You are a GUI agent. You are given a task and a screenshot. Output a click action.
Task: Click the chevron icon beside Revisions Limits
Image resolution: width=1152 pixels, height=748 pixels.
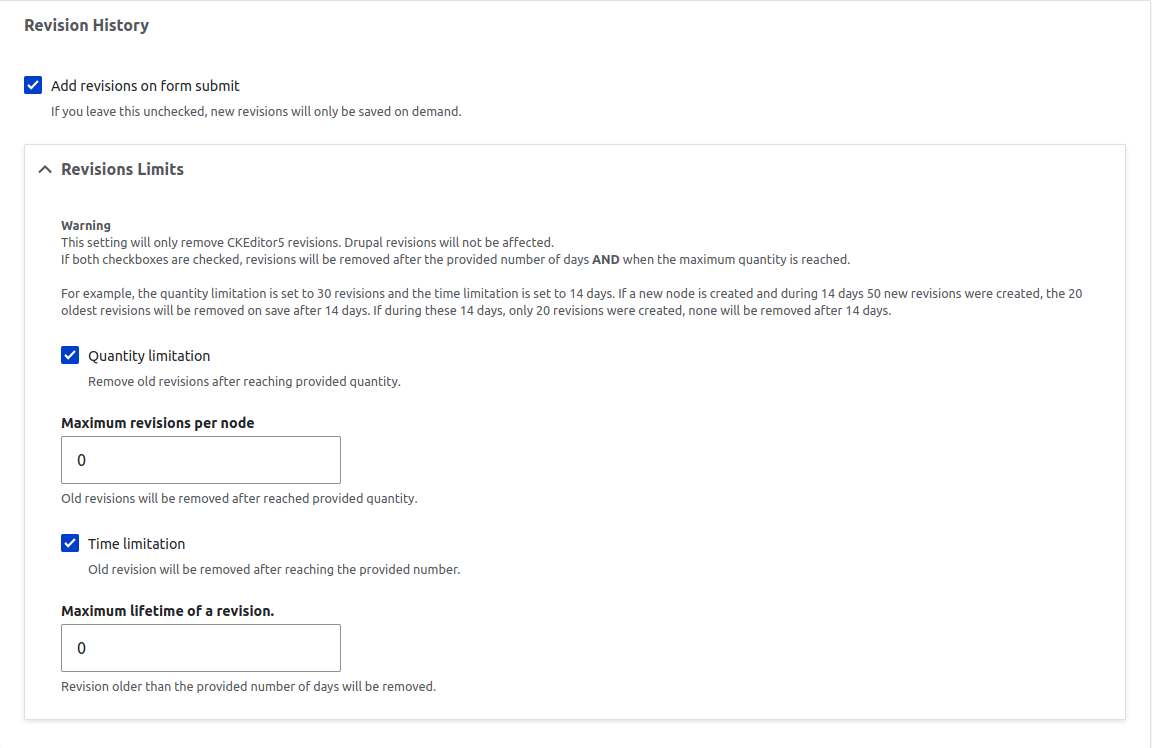click(44, 169)
